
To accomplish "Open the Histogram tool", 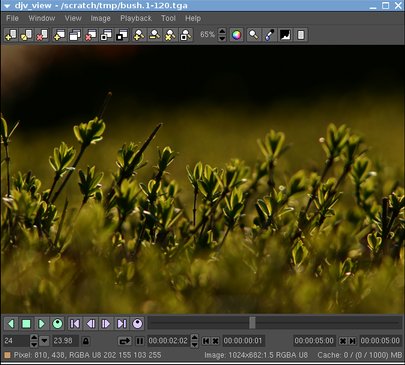I will (x=285, y=35).
